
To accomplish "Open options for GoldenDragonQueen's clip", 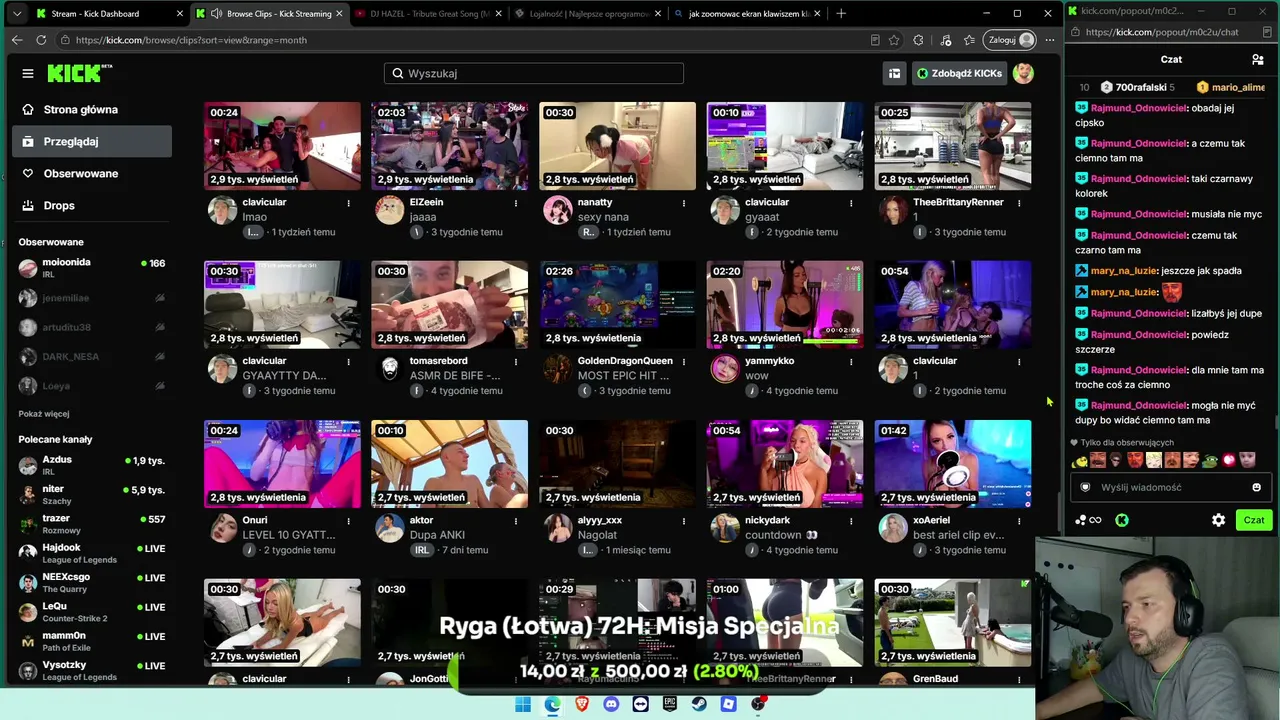I will 684,362.
